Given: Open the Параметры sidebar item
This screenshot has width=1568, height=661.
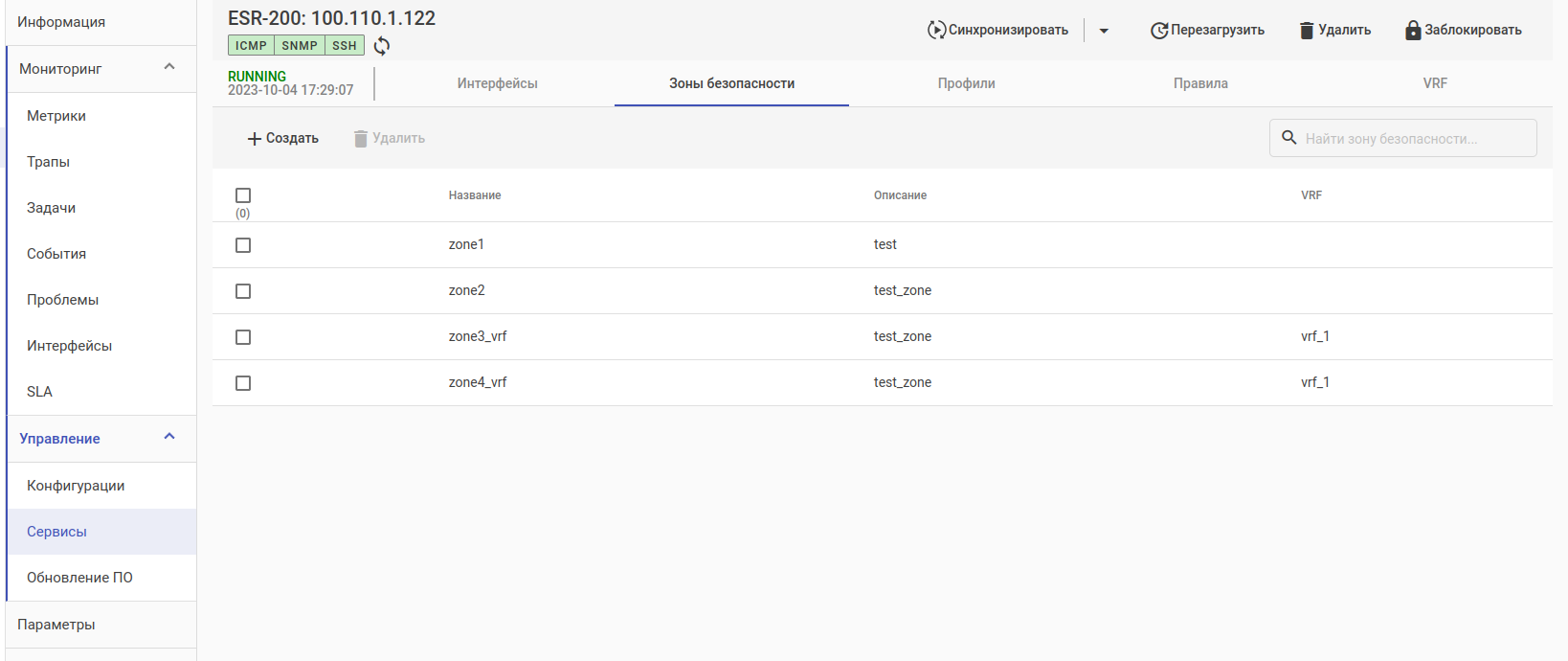Looking at the screenshot, I should (x=56, y=625).
